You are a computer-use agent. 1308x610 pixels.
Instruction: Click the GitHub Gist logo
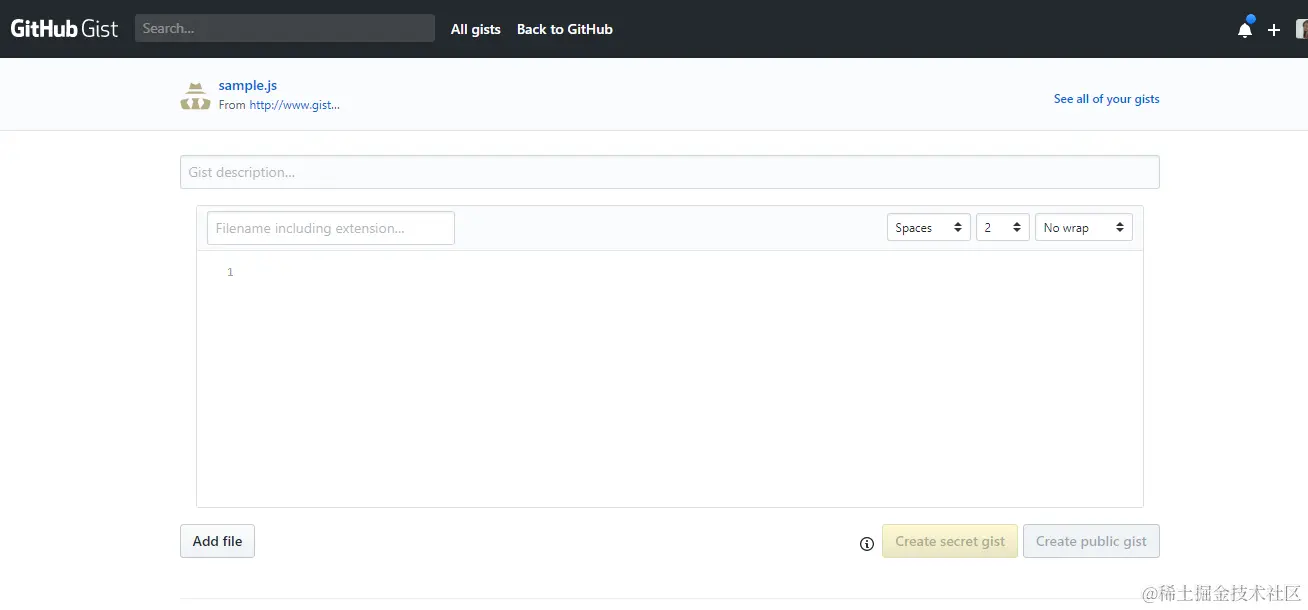point(63,28)
